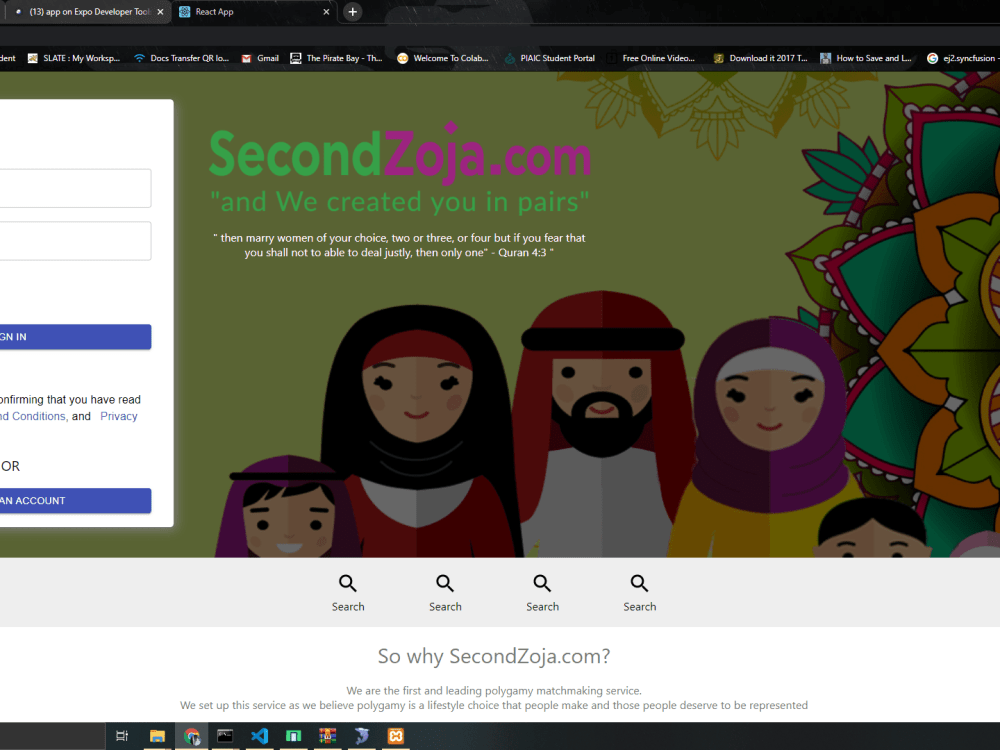Viewport: 1000px width, 750px height.
Task: Click the fourth Search magnifier icon
Action: coord(640,583)
